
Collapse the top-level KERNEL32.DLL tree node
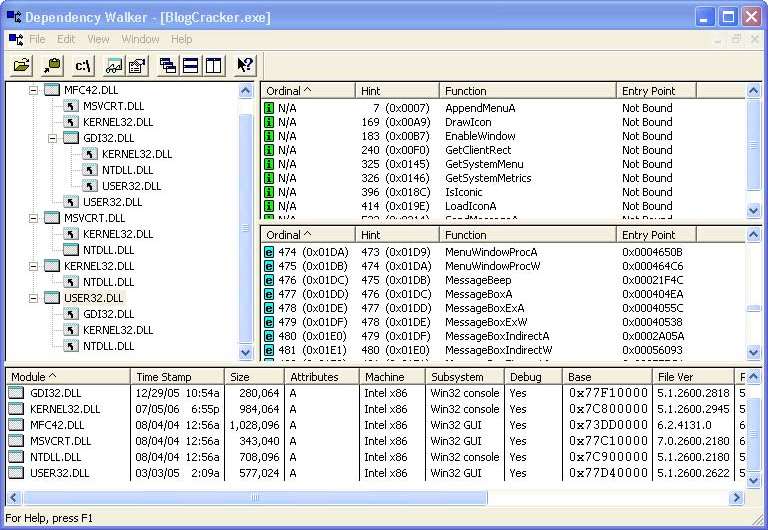click(33, 266)
